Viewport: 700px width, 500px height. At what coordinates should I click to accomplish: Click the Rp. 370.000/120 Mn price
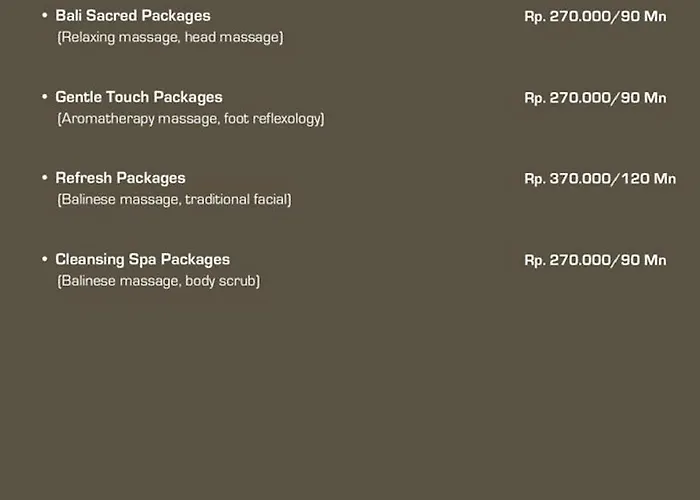[x=600, y=179]
